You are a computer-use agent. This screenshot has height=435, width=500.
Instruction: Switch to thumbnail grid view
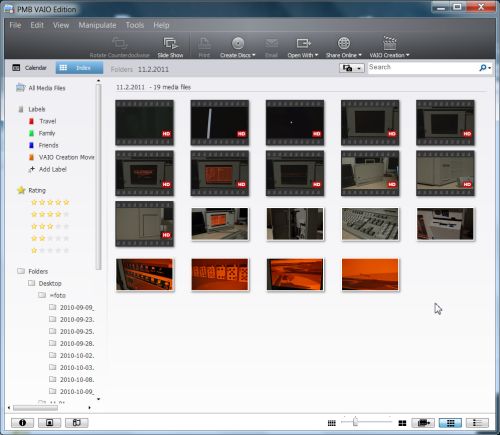tap(450, 423)
